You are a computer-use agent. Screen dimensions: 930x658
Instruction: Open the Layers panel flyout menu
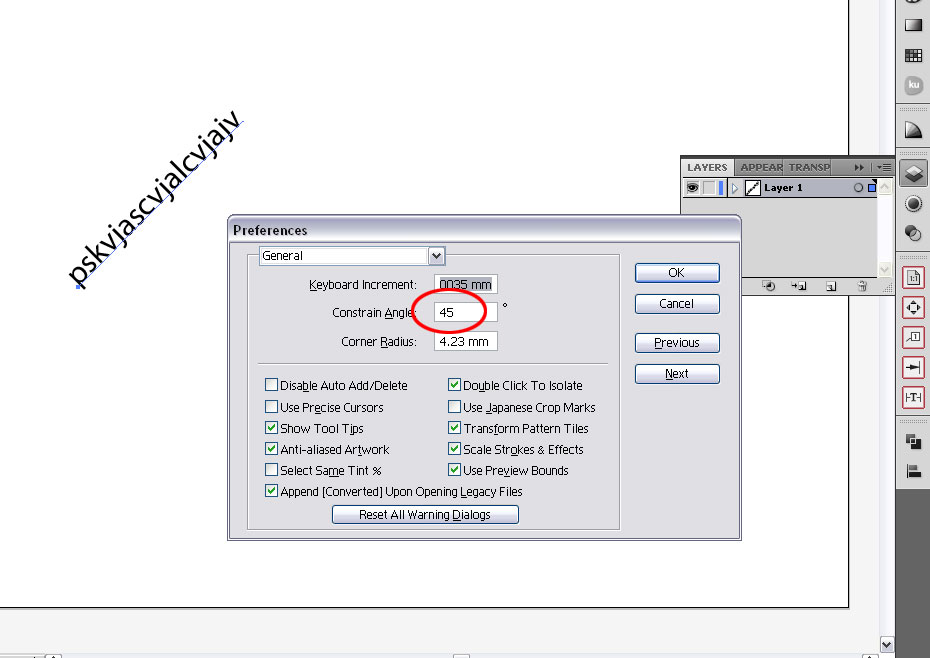[884, 167]
